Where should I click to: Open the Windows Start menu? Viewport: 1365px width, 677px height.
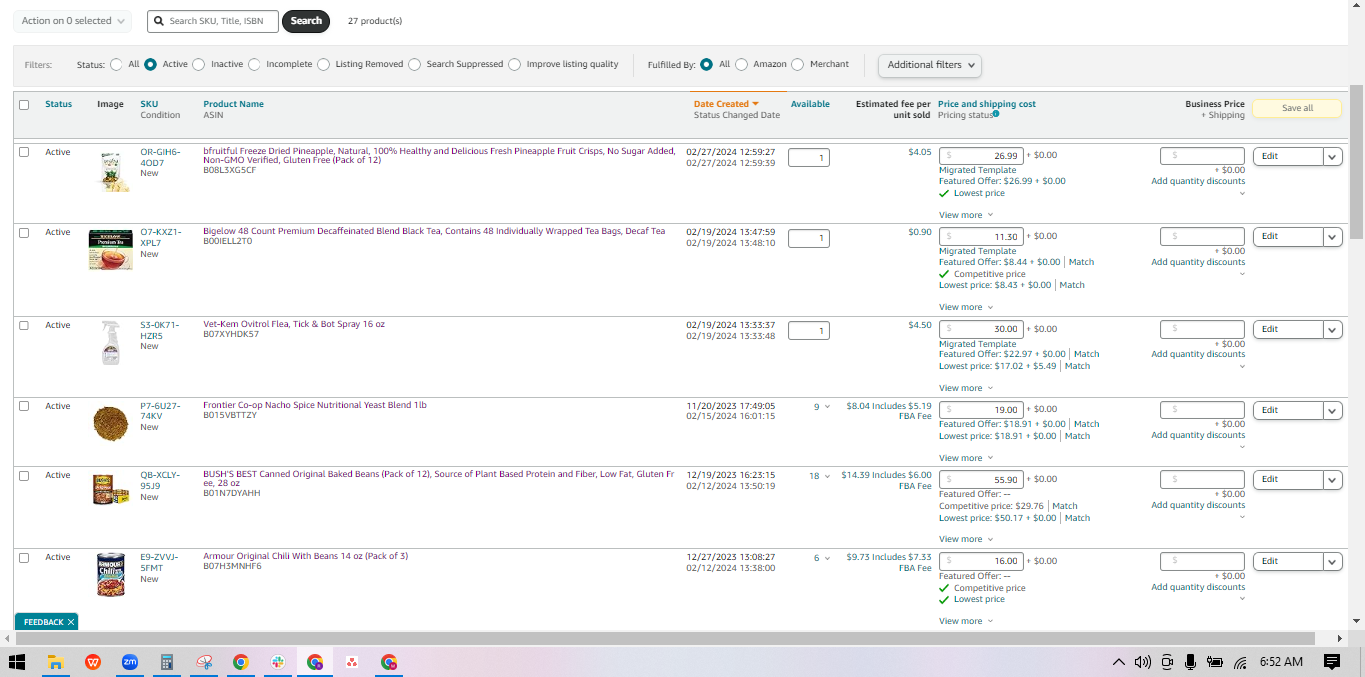(x=17, y=662)
